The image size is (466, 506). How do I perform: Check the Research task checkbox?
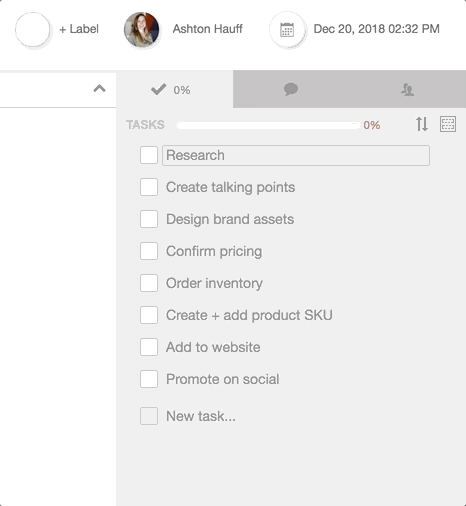149,155
